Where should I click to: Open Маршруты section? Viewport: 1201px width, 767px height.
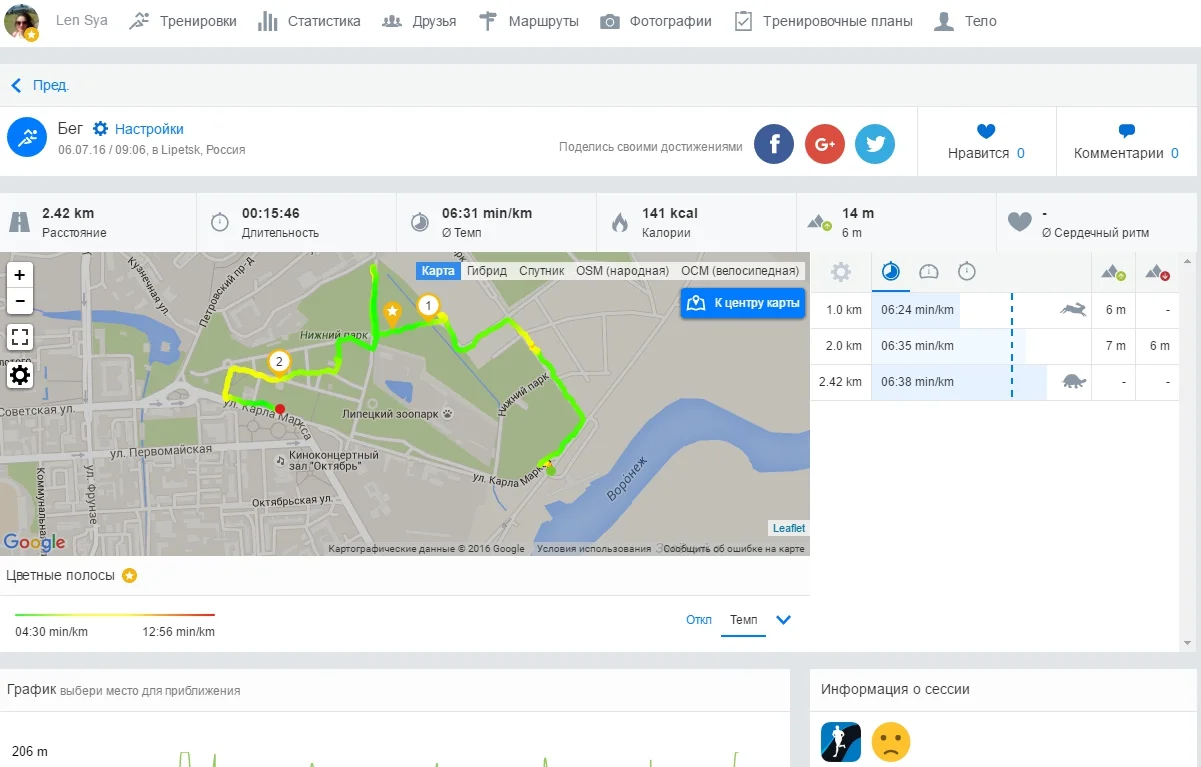(528, 21)
